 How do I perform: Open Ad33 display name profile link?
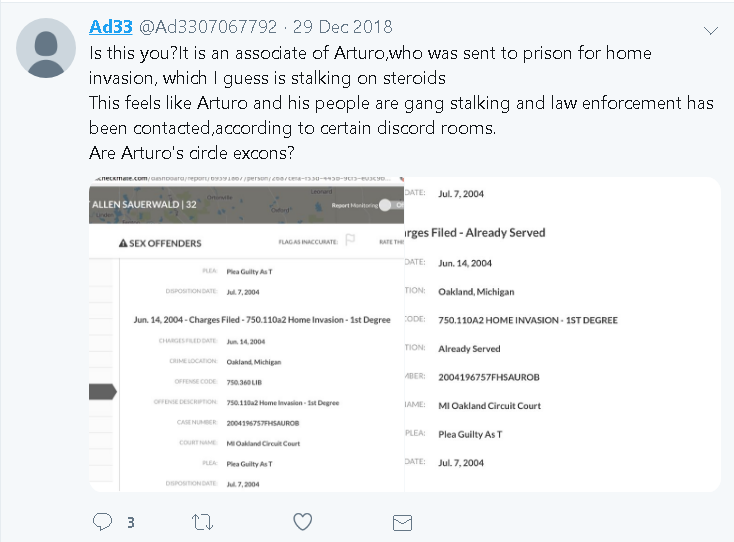pyautogui.click(x=109, y=26)
